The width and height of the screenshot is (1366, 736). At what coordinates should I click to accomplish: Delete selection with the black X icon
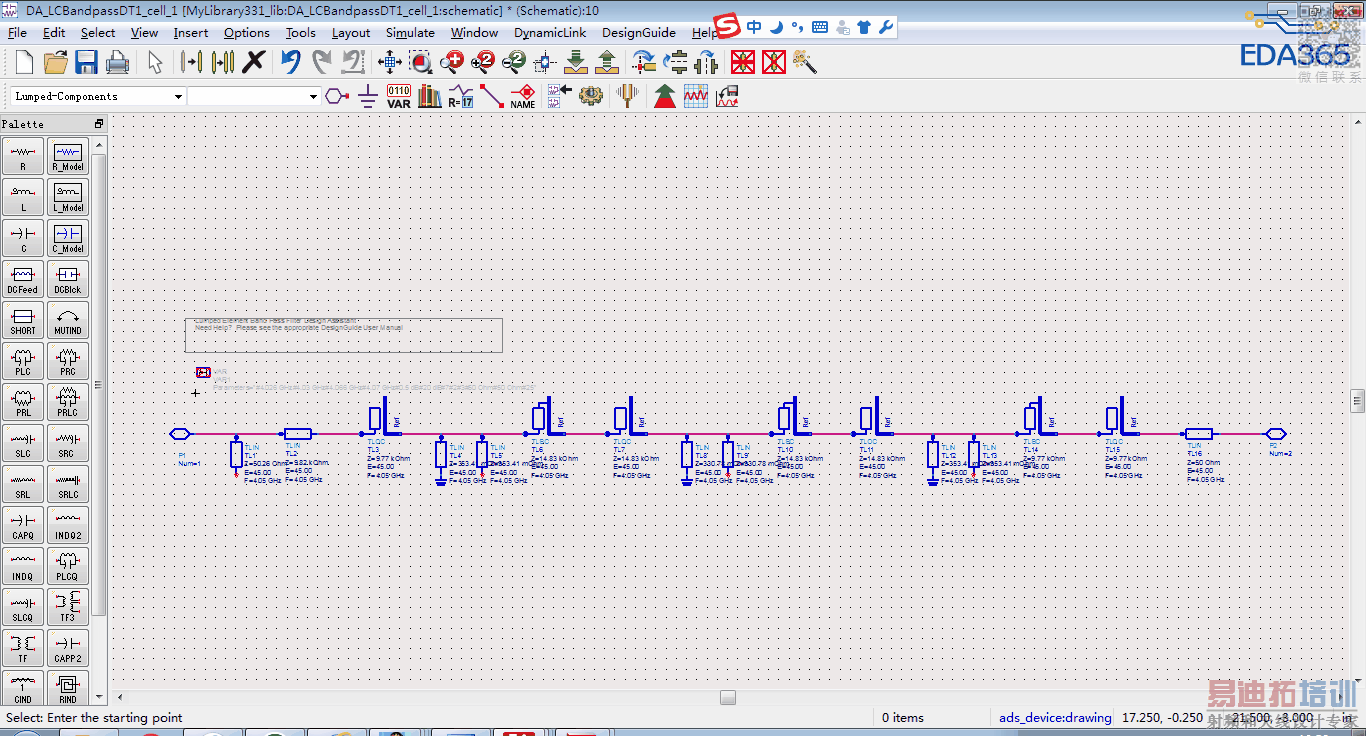click(x=254, y=62)
